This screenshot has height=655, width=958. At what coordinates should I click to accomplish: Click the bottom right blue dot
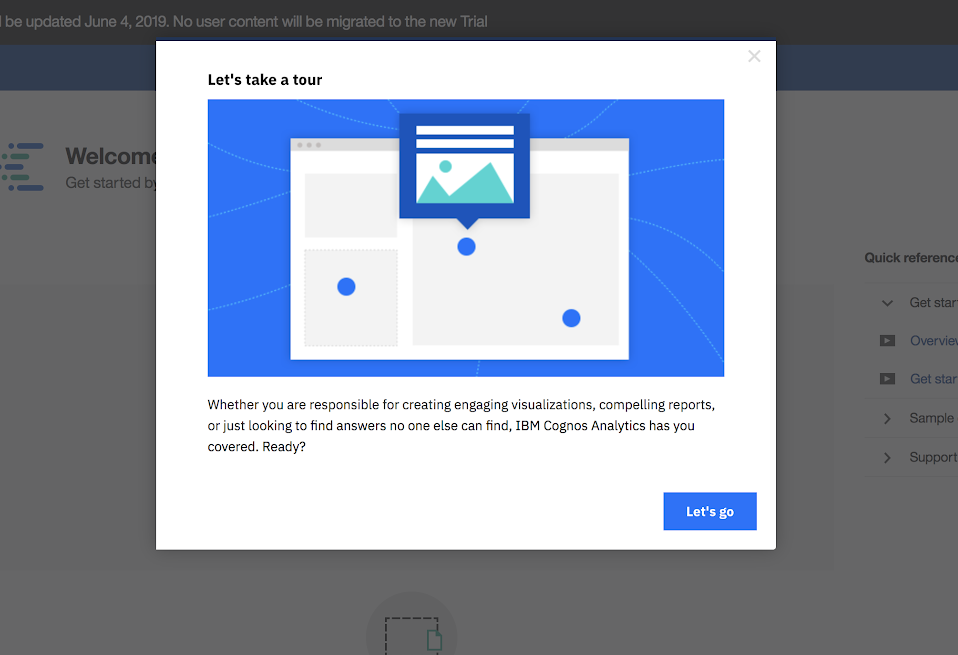[571, 318]
